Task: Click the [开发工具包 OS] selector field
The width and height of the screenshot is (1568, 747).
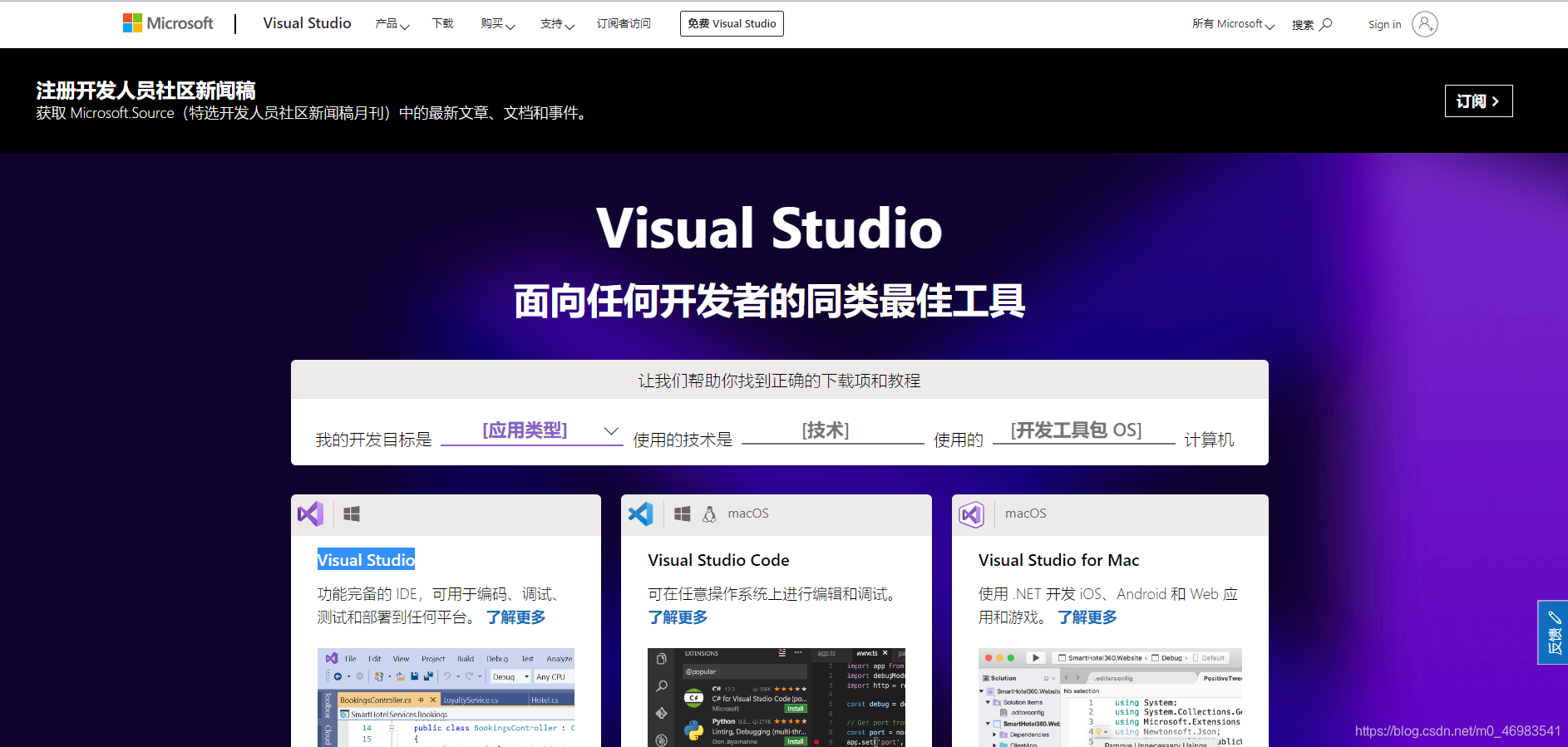Action: (x=1083, y=430)
